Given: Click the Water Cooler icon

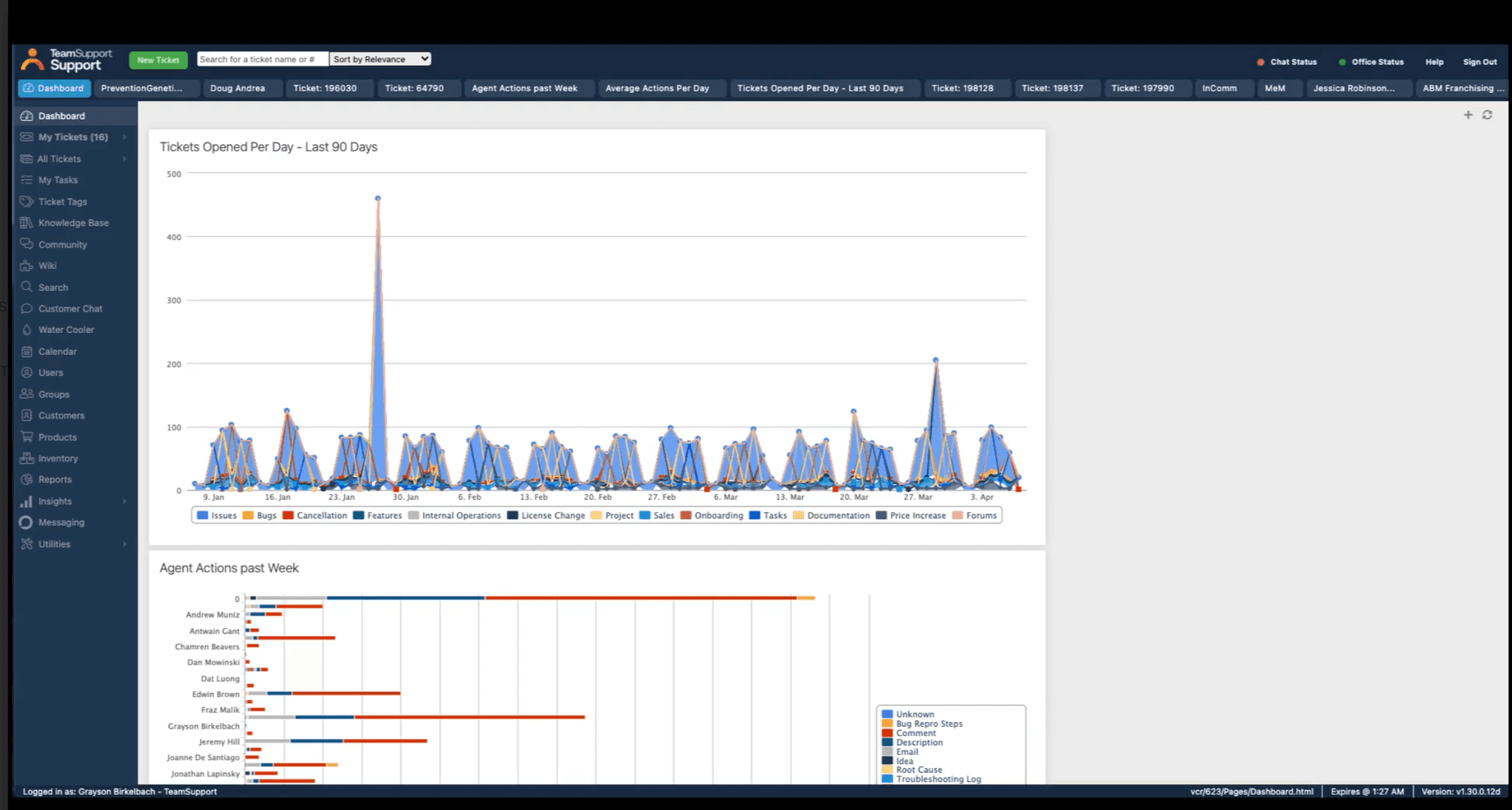Looking at the screenshot, I should [27, 330].
